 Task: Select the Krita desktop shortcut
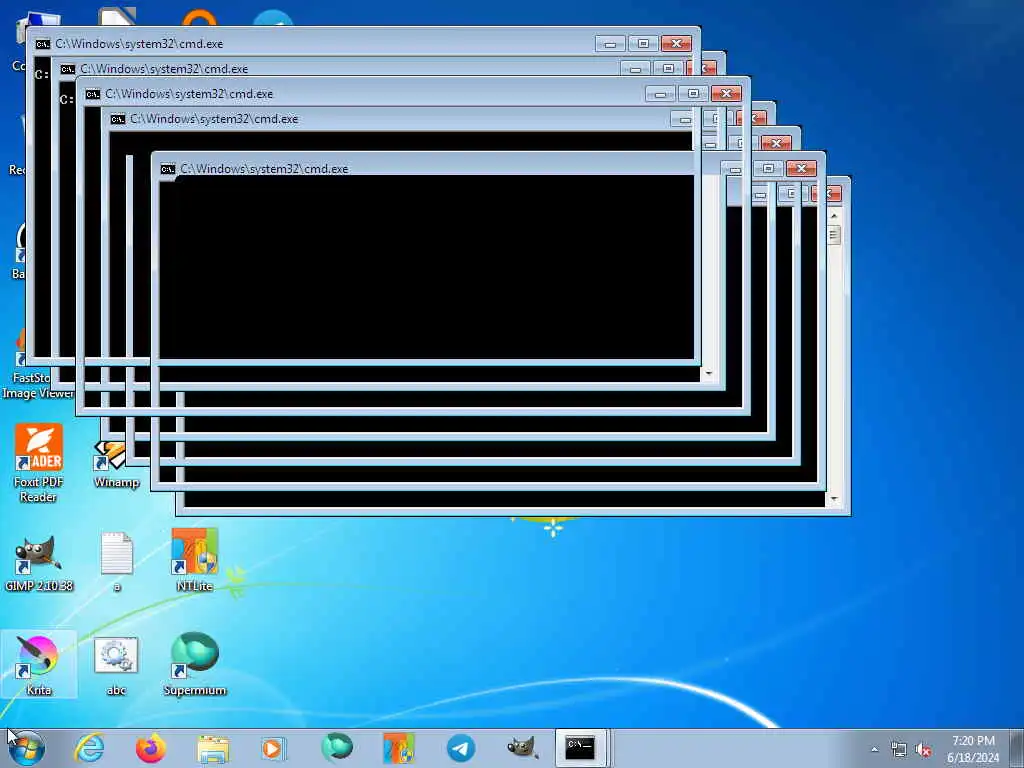coord(39,664)
